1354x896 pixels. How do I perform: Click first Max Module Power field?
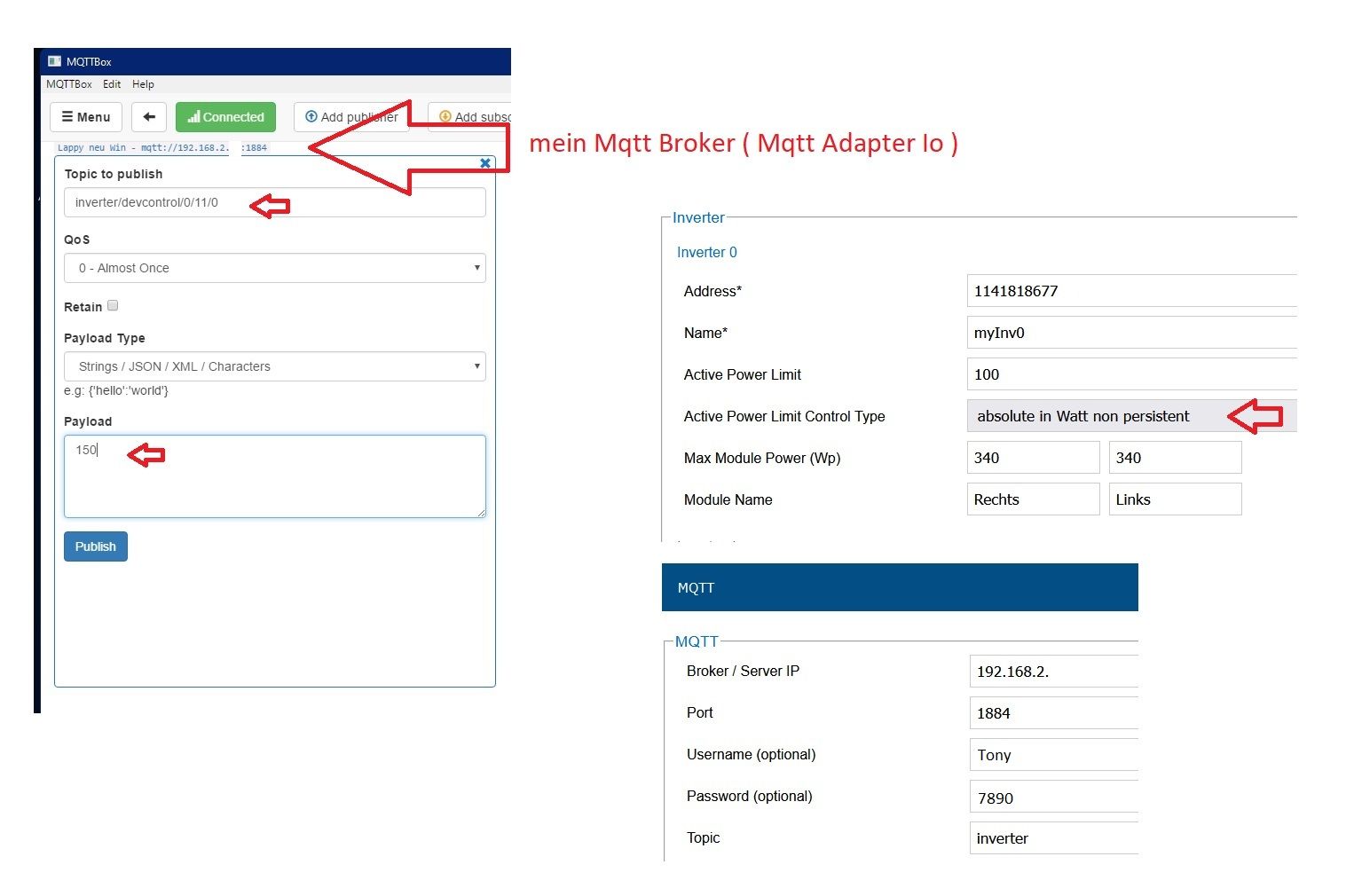coord(1034,458)
